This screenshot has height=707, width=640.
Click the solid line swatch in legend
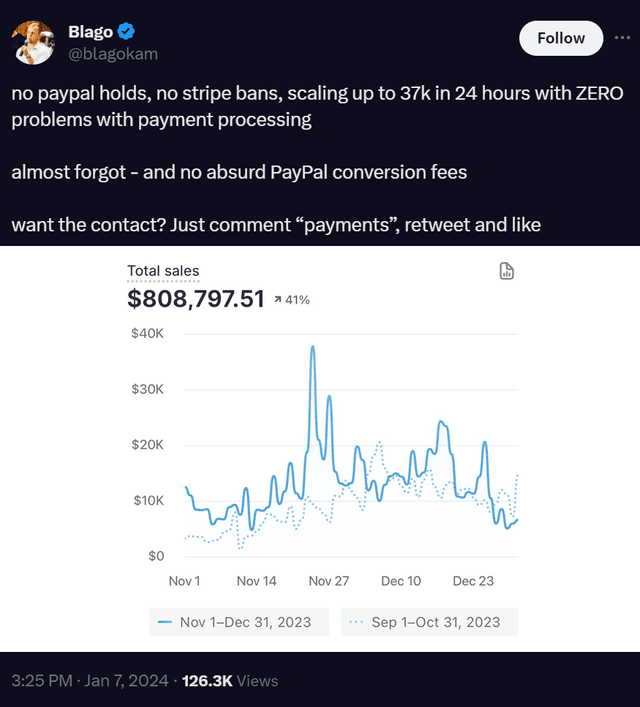165,622
